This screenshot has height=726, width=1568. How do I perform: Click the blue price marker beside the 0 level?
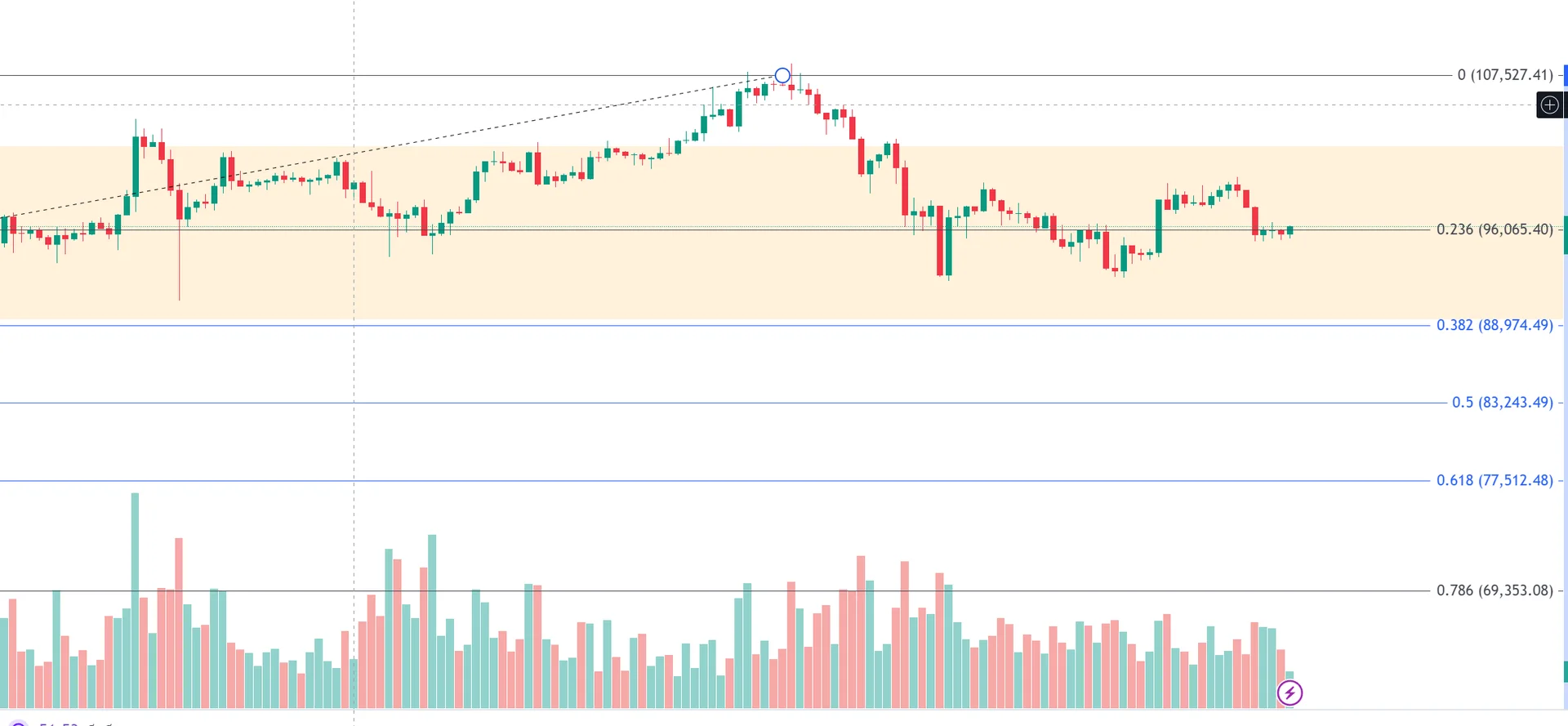1565,75
